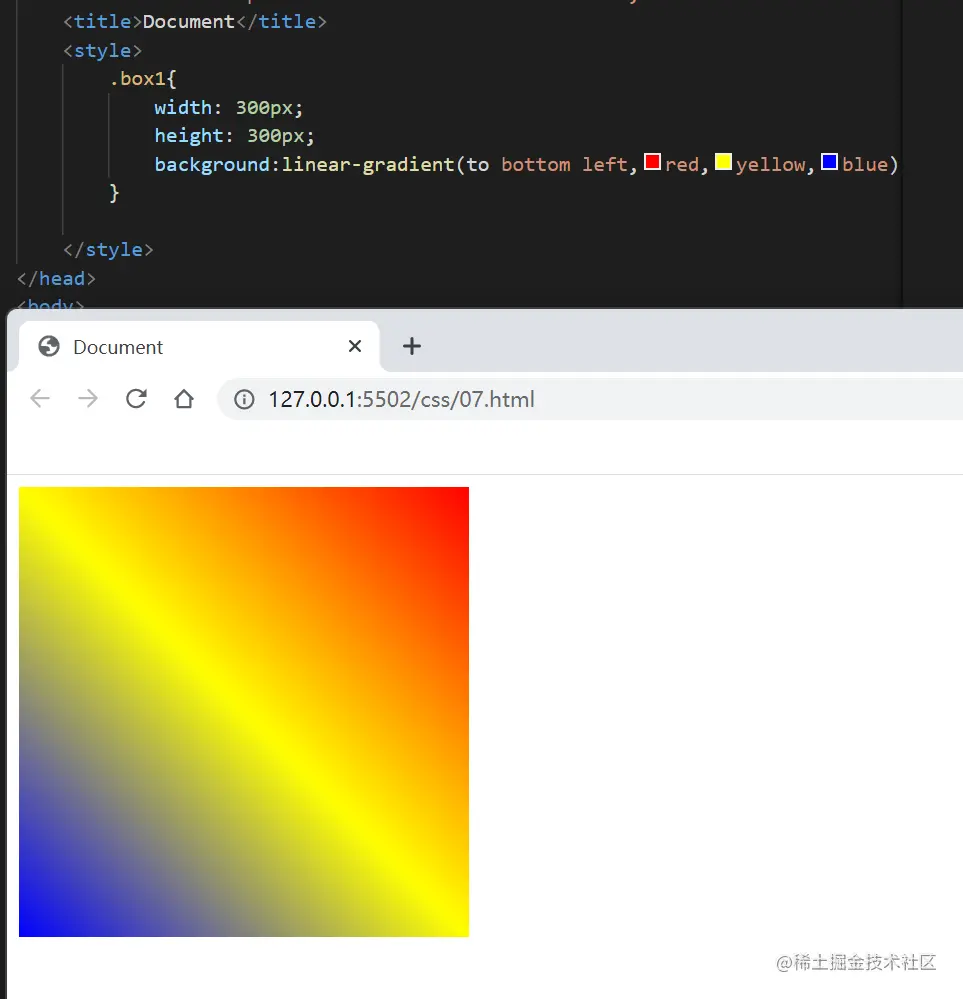Screen dimensions: 963x999
Task: Click the background property in code
Action: point(212,164)
